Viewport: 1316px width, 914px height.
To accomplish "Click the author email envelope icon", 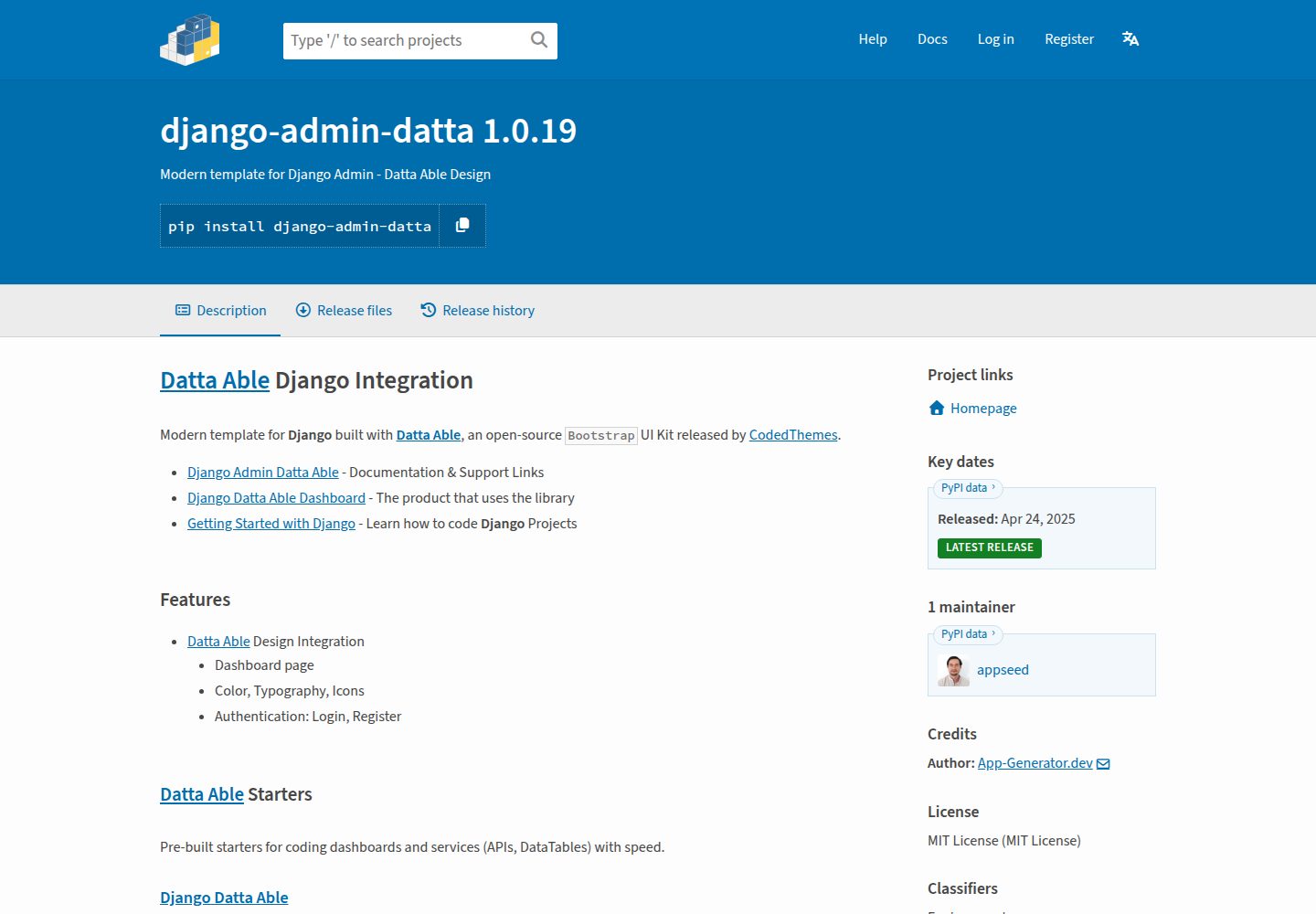I will pos(1103,764).
